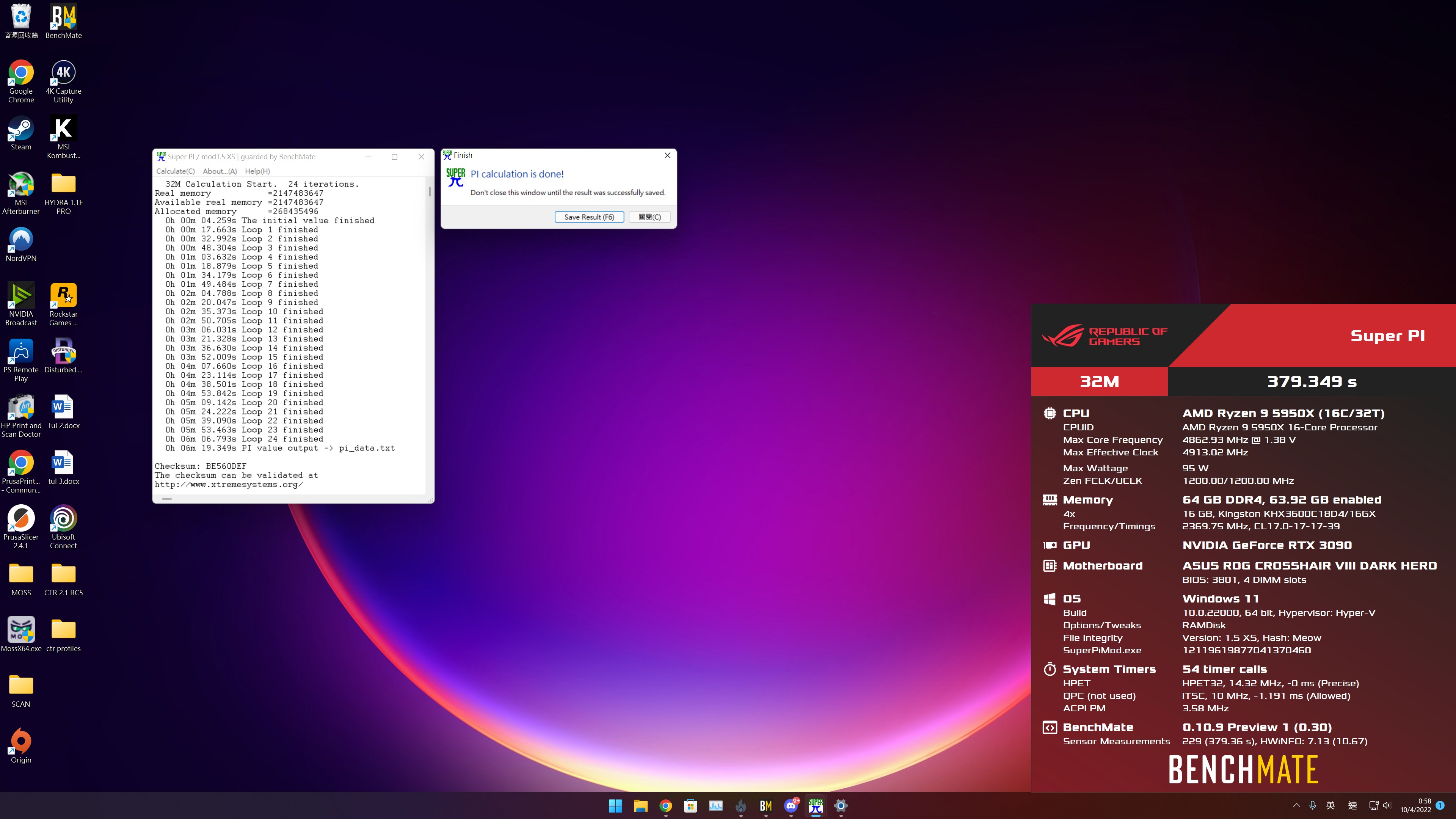This screenshot has height=819, width=1456.
Task: Open Discord from the taskbar
Action: (791, 806)
